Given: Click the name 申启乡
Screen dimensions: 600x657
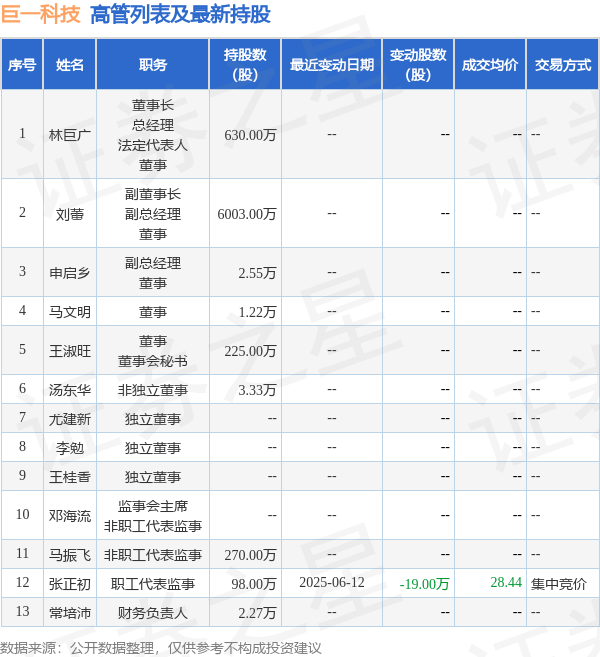Looking at the screenshot, I should 70,273.
